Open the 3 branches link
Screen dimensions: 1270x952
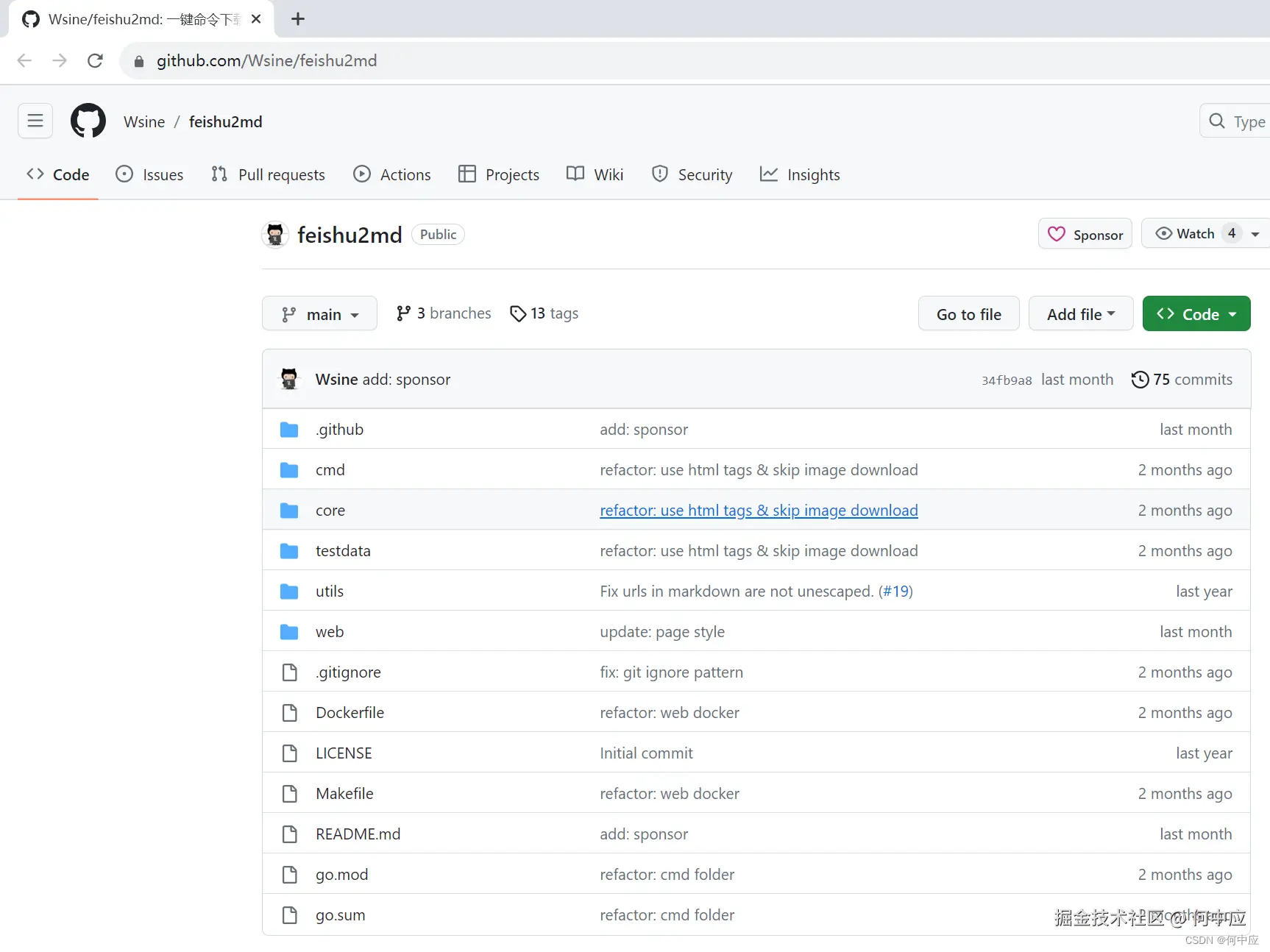click(444, 313)
